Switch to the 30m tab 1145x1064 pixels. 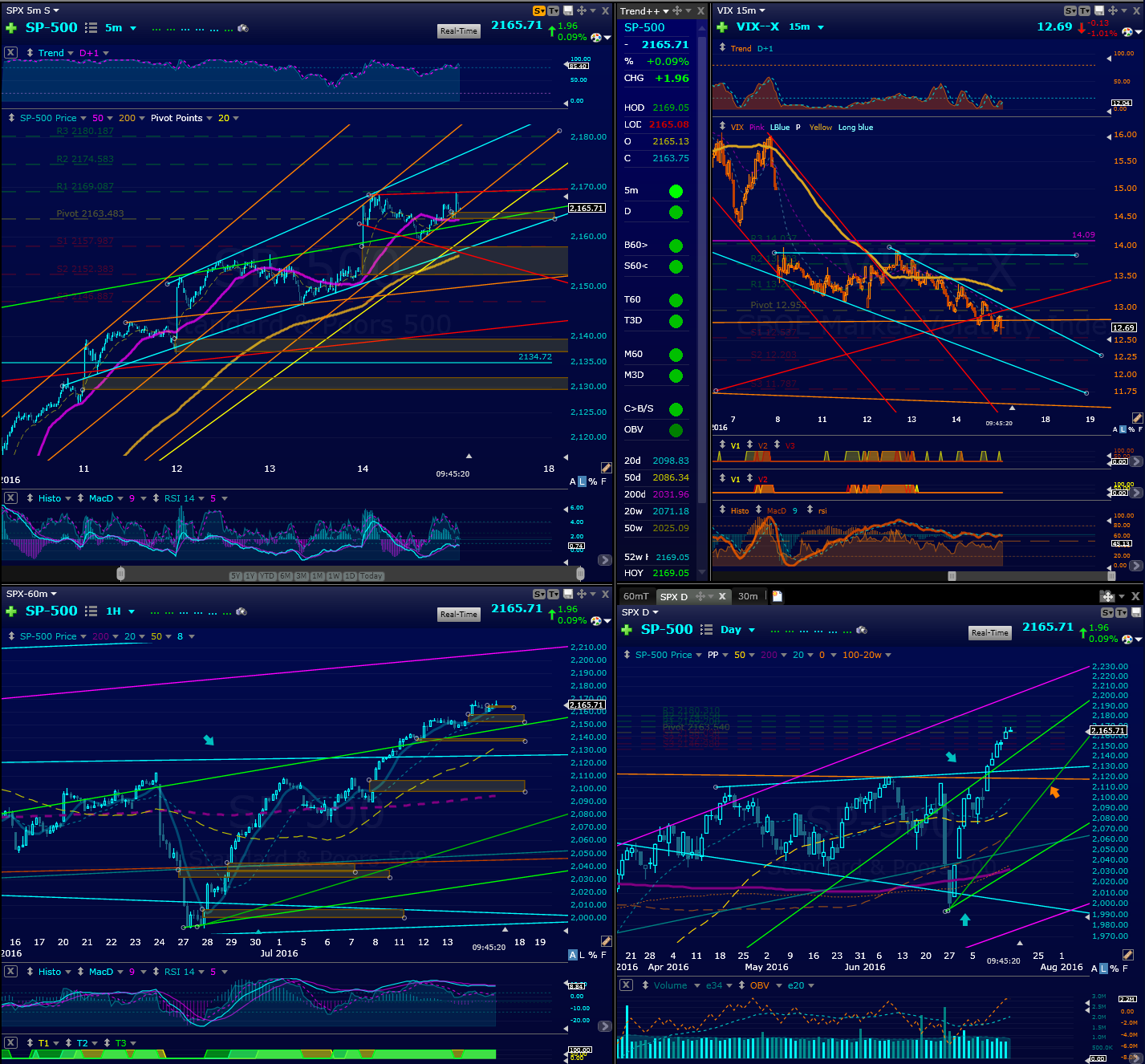tap(748, 596)
